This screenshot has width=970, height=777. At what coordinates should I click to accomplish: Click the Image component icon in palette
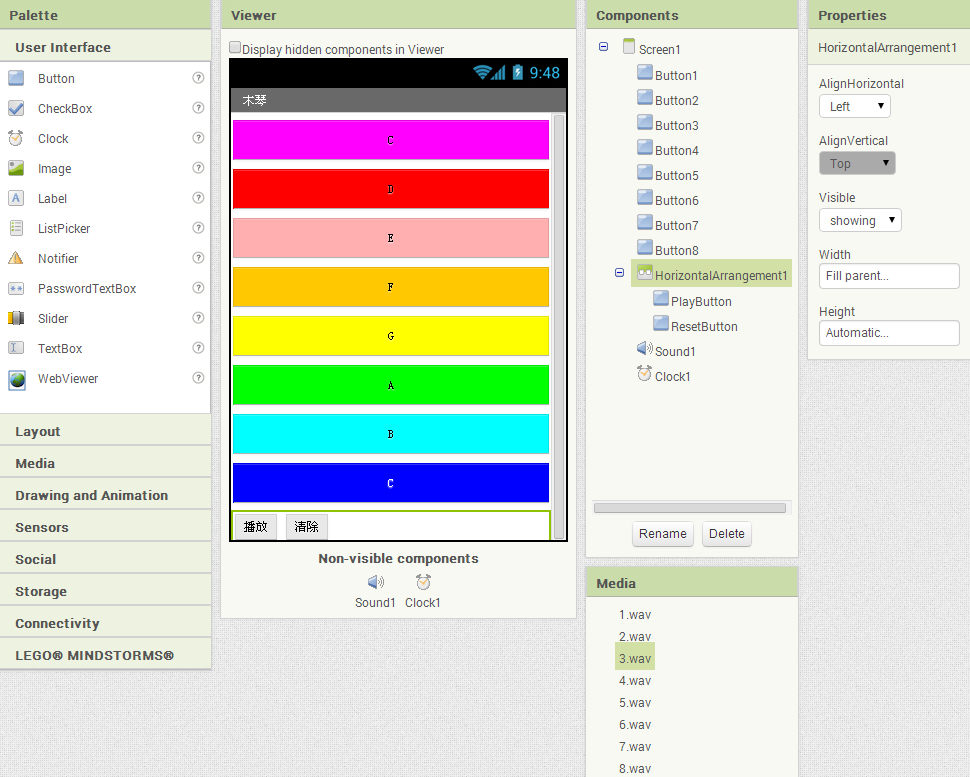16,168
